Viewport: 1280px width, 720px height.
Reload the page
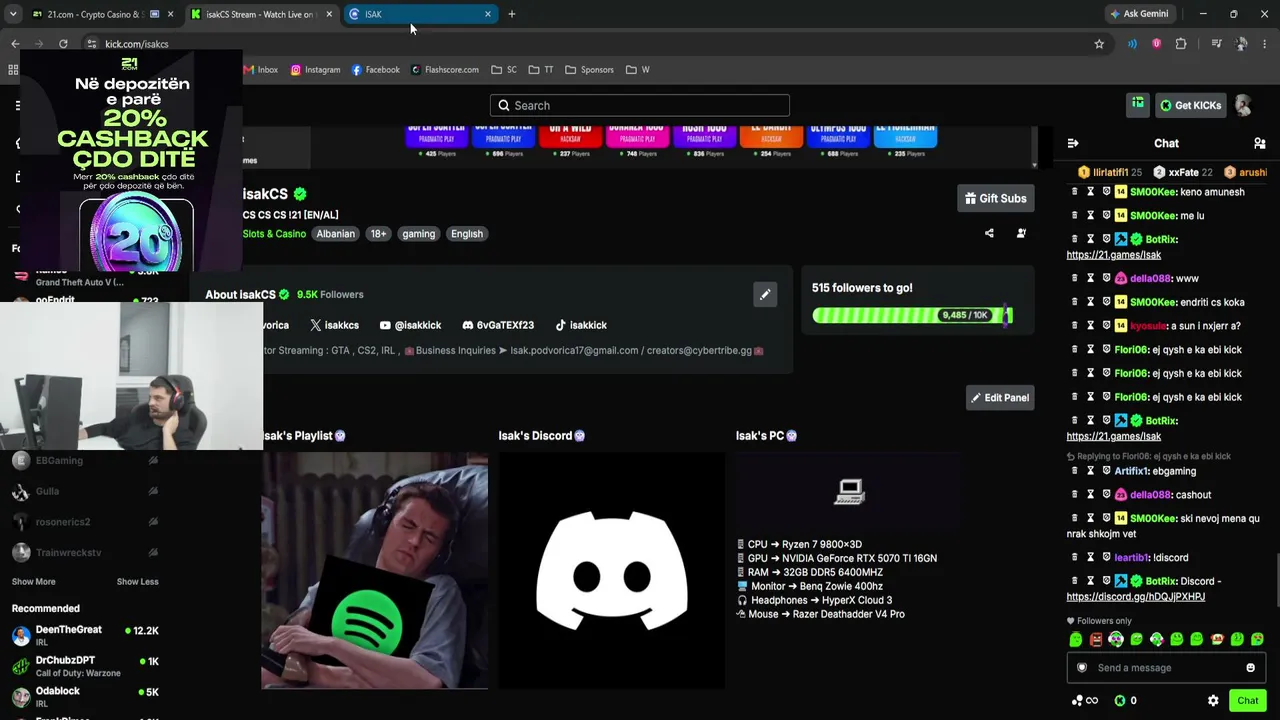pos(63,44)
